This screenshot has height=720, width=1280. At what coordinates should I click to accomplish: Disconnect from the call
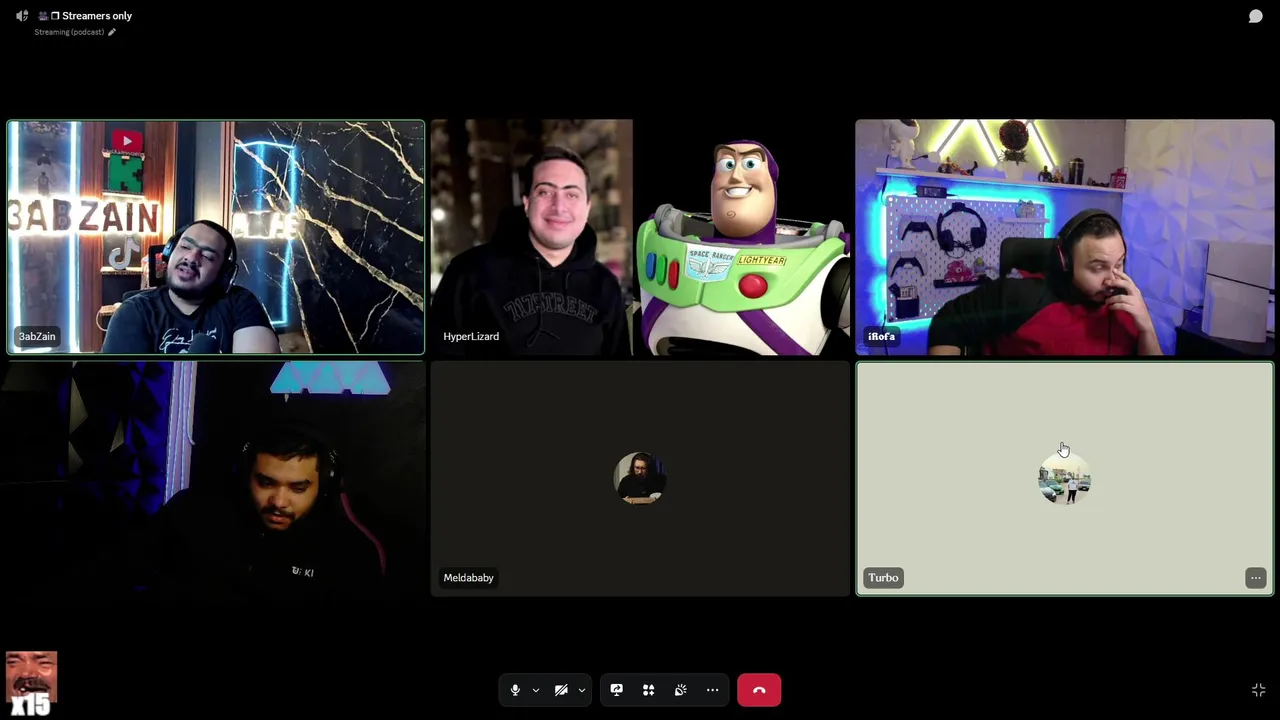pyautogui.click(x=759, y=690)
